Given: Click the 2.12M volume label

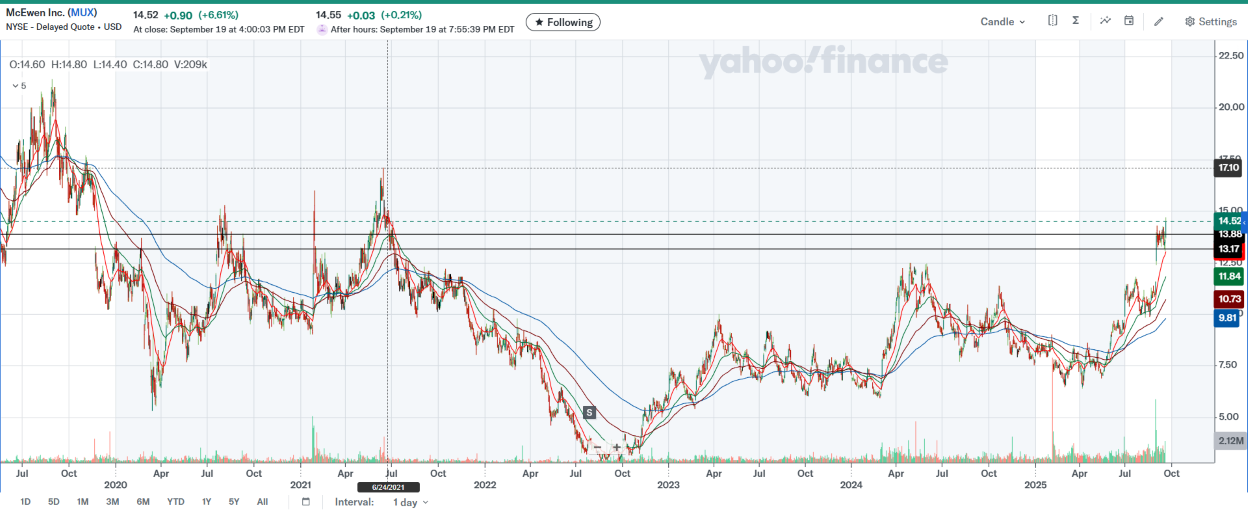Looking at the screenshot, I should [1230, 441].
